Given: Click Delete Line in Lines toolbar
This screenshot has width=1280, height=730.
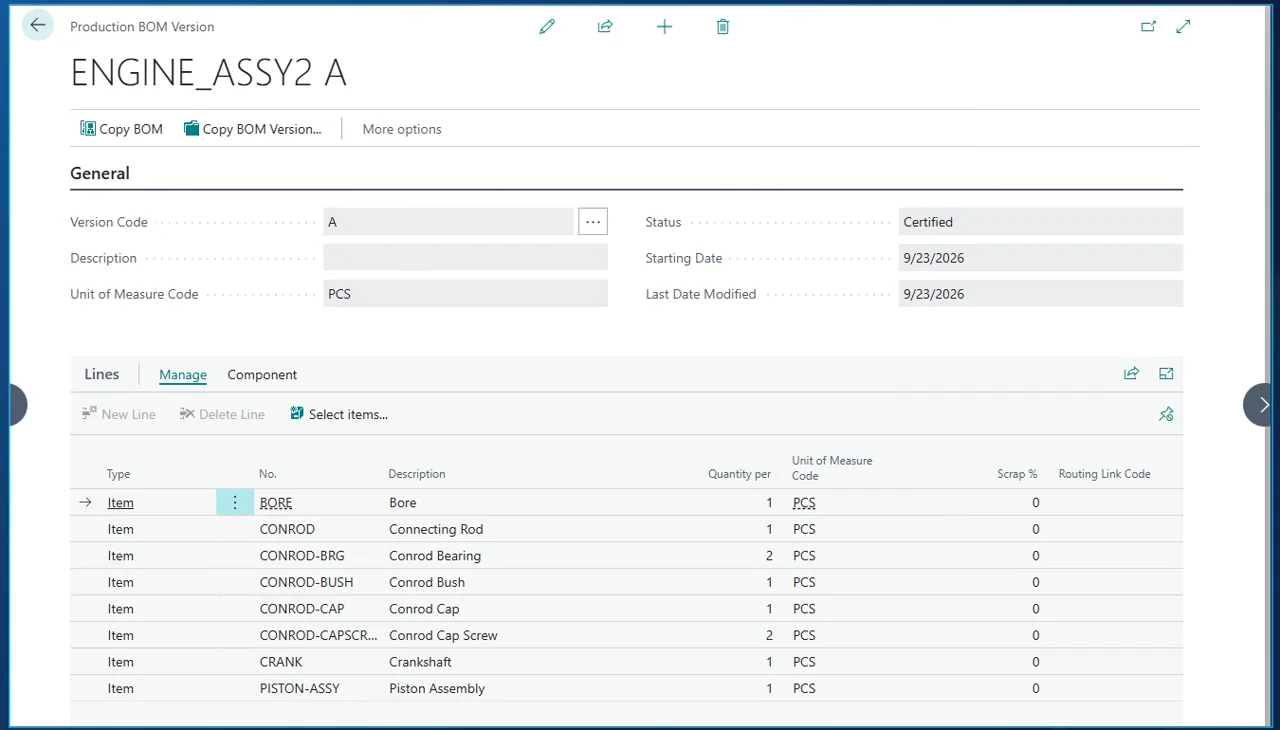Looking at the screenshot, I should 222,414.
